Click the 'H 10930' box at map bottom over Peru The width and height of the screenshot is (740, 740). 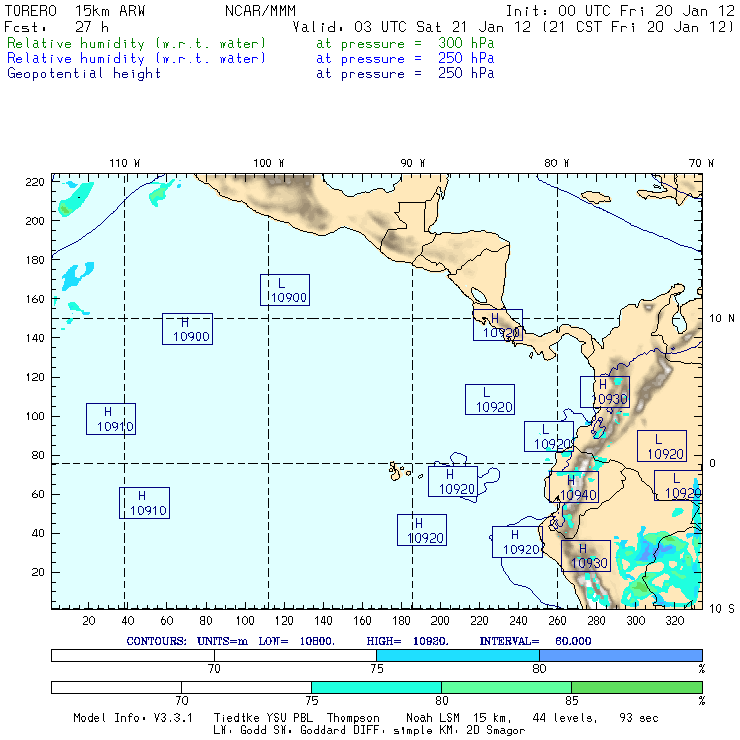tap(586, 556)
